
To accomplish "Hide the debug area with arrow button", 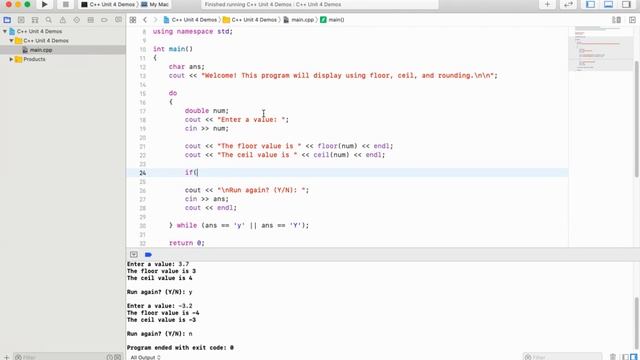I will [133, 254].
